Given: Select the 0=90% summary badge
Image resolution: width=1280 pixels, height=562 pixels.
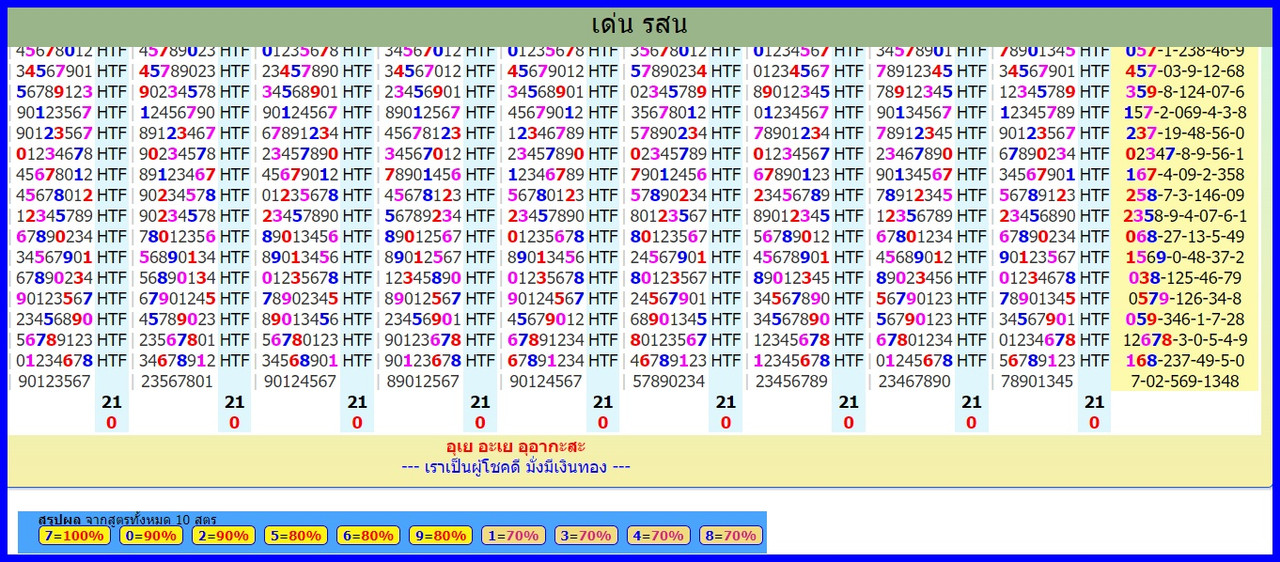Looking at the screenshot, I should (151, 535).
